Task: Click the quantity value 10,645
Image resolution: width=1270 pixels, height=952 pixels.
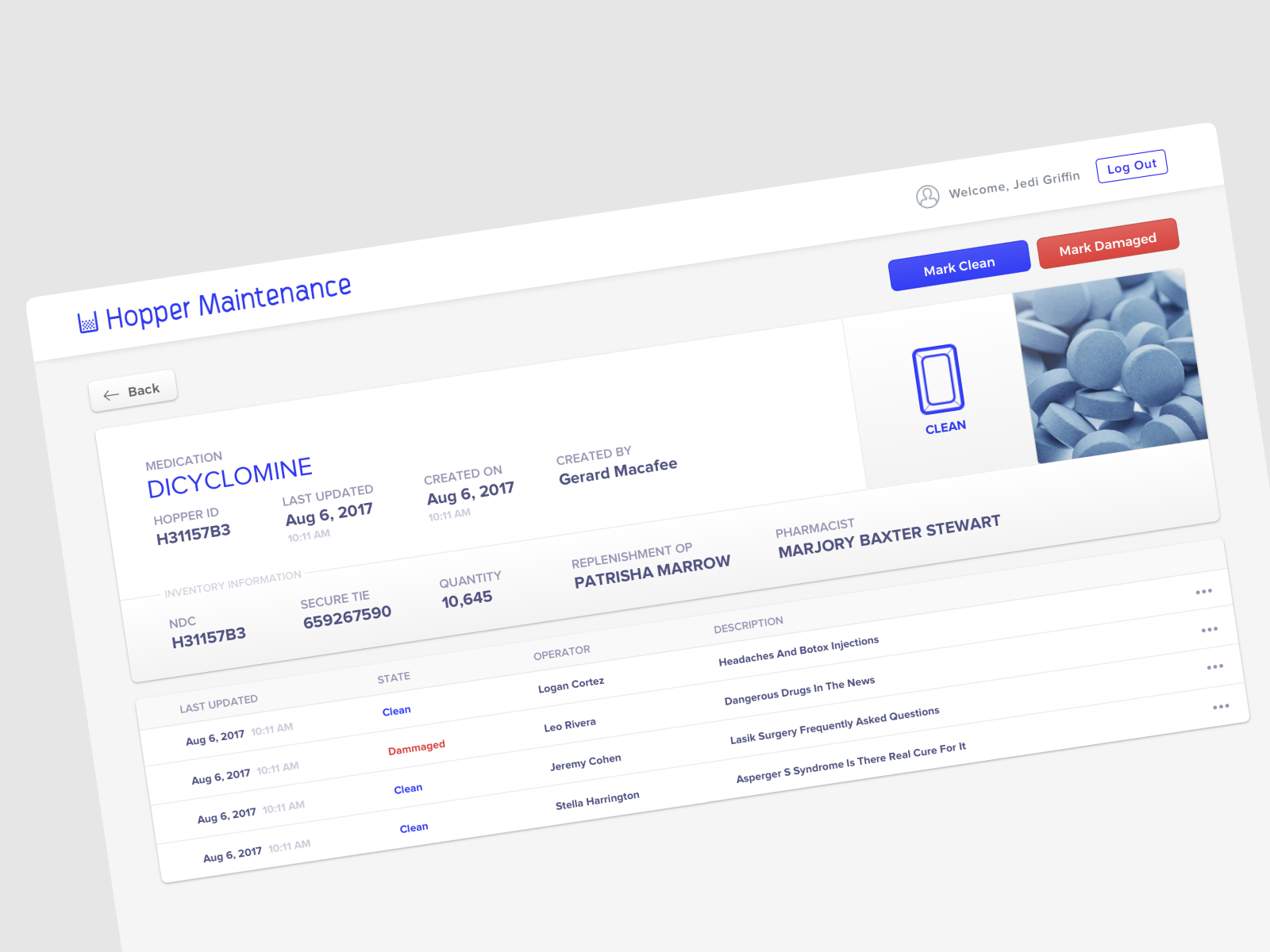Action: coord(467,600)
